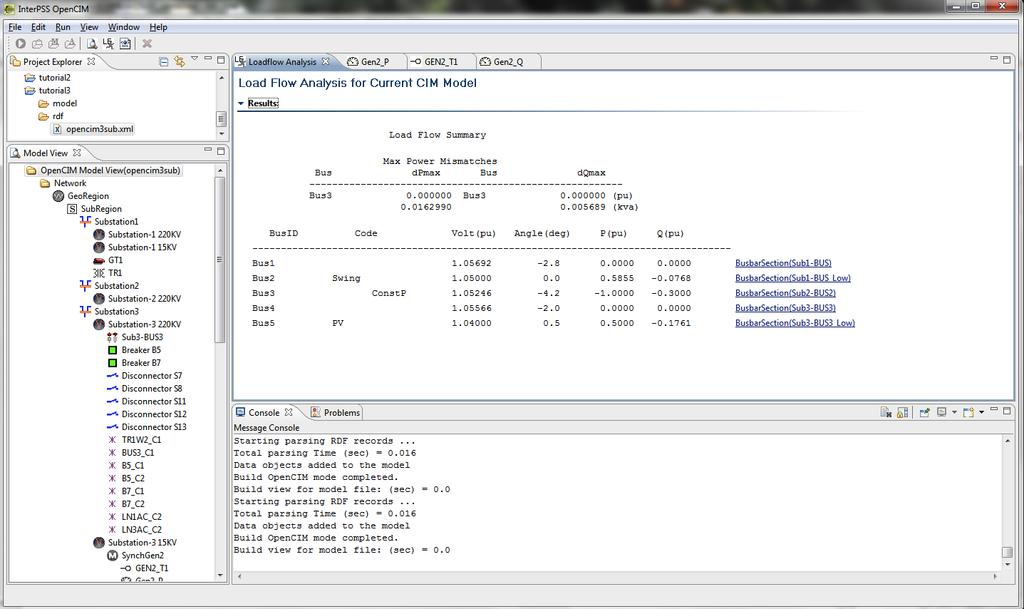Image resolution: width=1024 pixels, height=609 pixels.
Task: Click the magnifier document toolbar icon
Action: click(x=91, y=44)
